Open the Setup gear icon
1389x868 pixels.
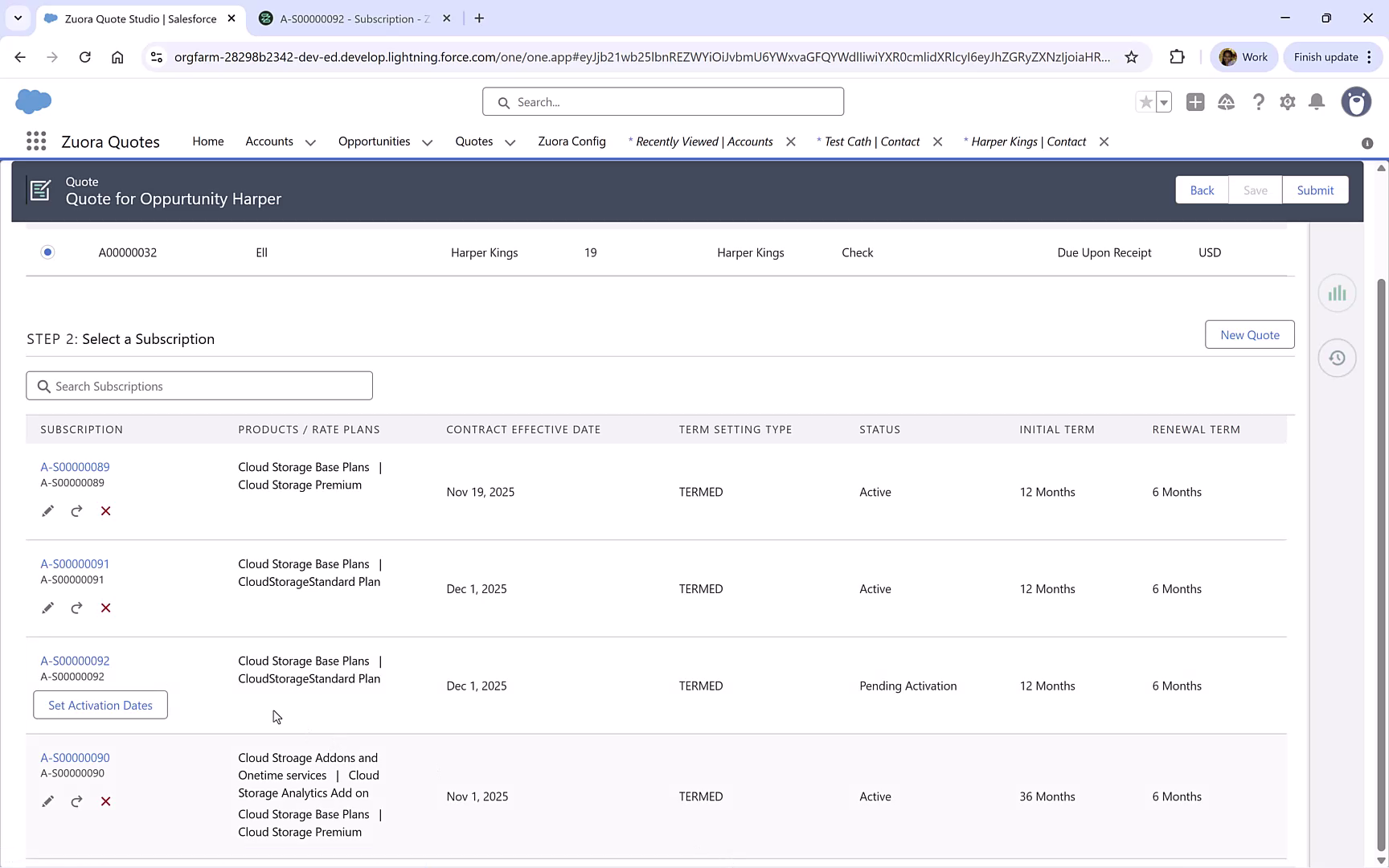[x=1287, y=102]
